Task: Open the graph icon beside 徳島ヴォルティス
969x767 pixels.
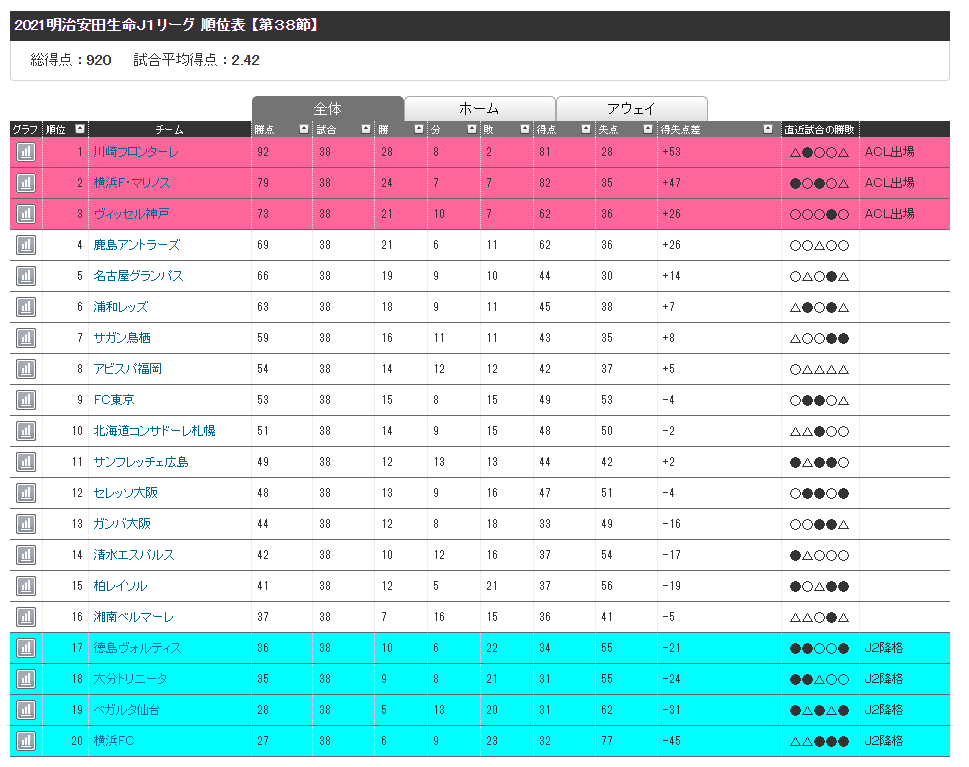Action: coord(25,648)
